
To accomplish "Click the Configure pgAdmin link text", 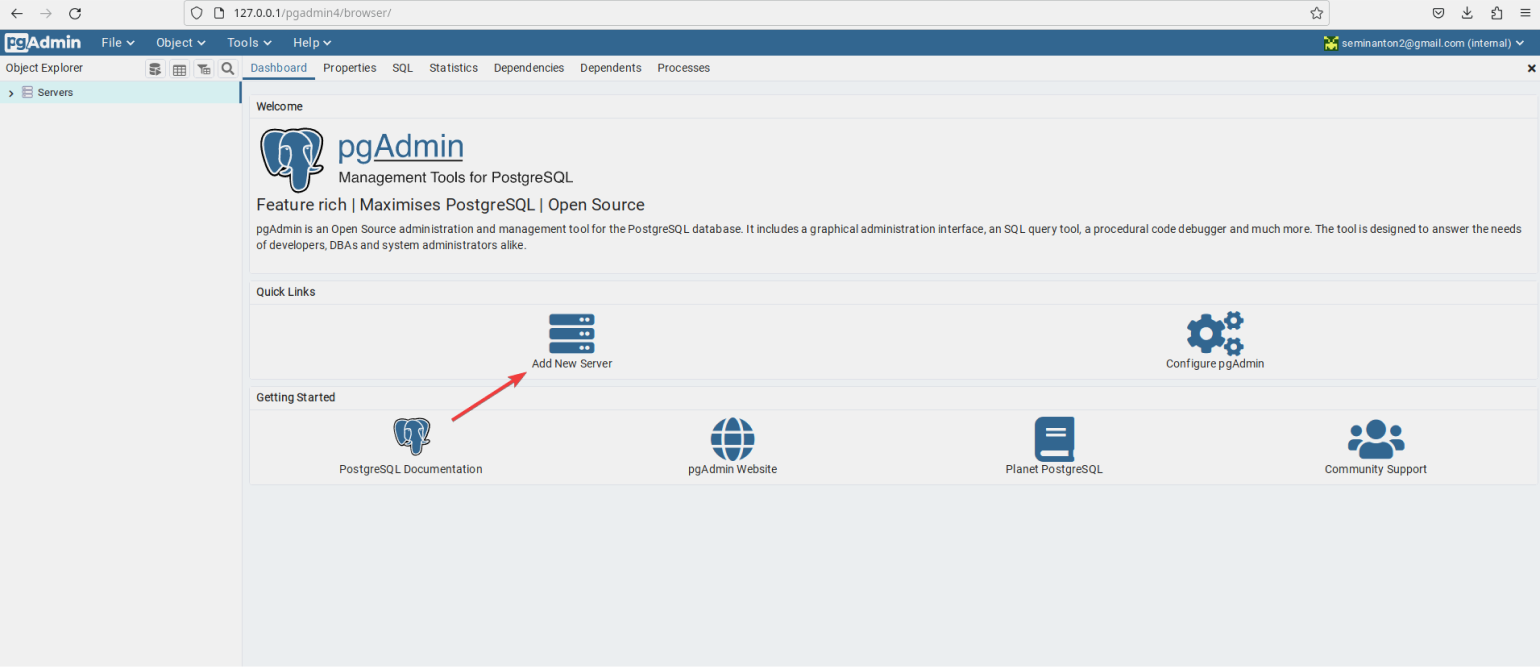I will tap(1215, 364).
